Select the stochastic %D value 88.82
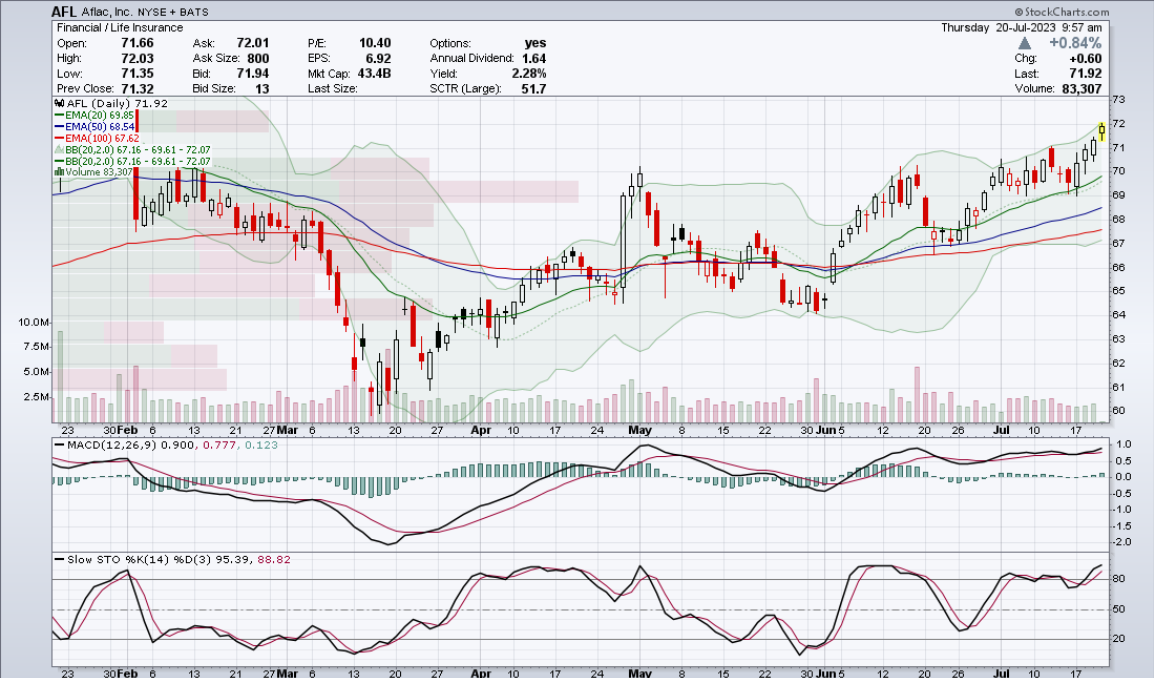Viewport: 1154px width, 678px height. (x=274, y=559)
